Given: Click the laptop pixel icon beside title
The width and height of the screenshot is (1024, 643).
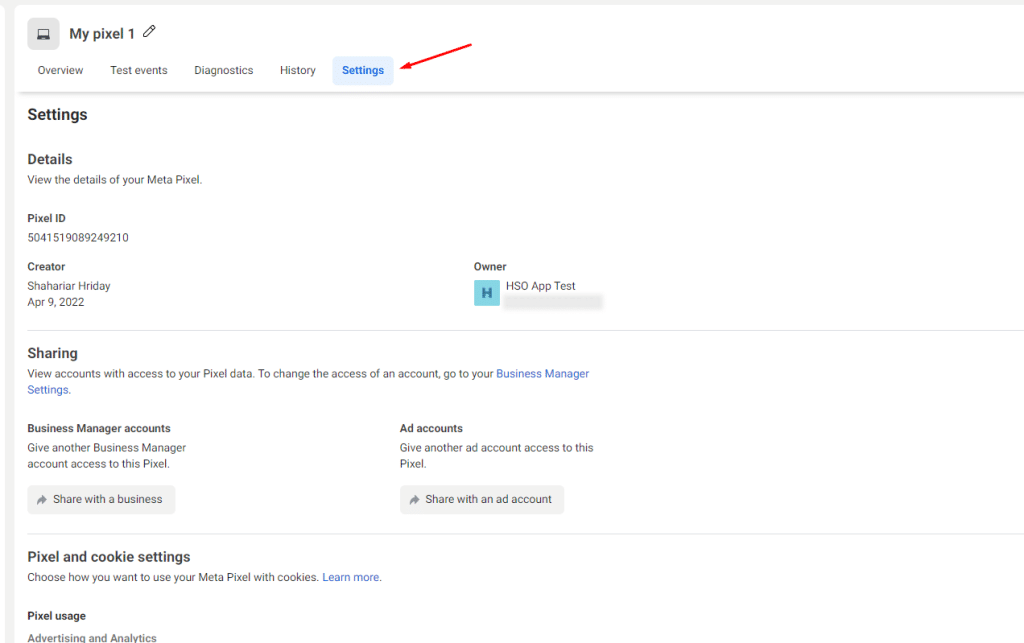Looking at the screenshot, I should coord(43,34).
